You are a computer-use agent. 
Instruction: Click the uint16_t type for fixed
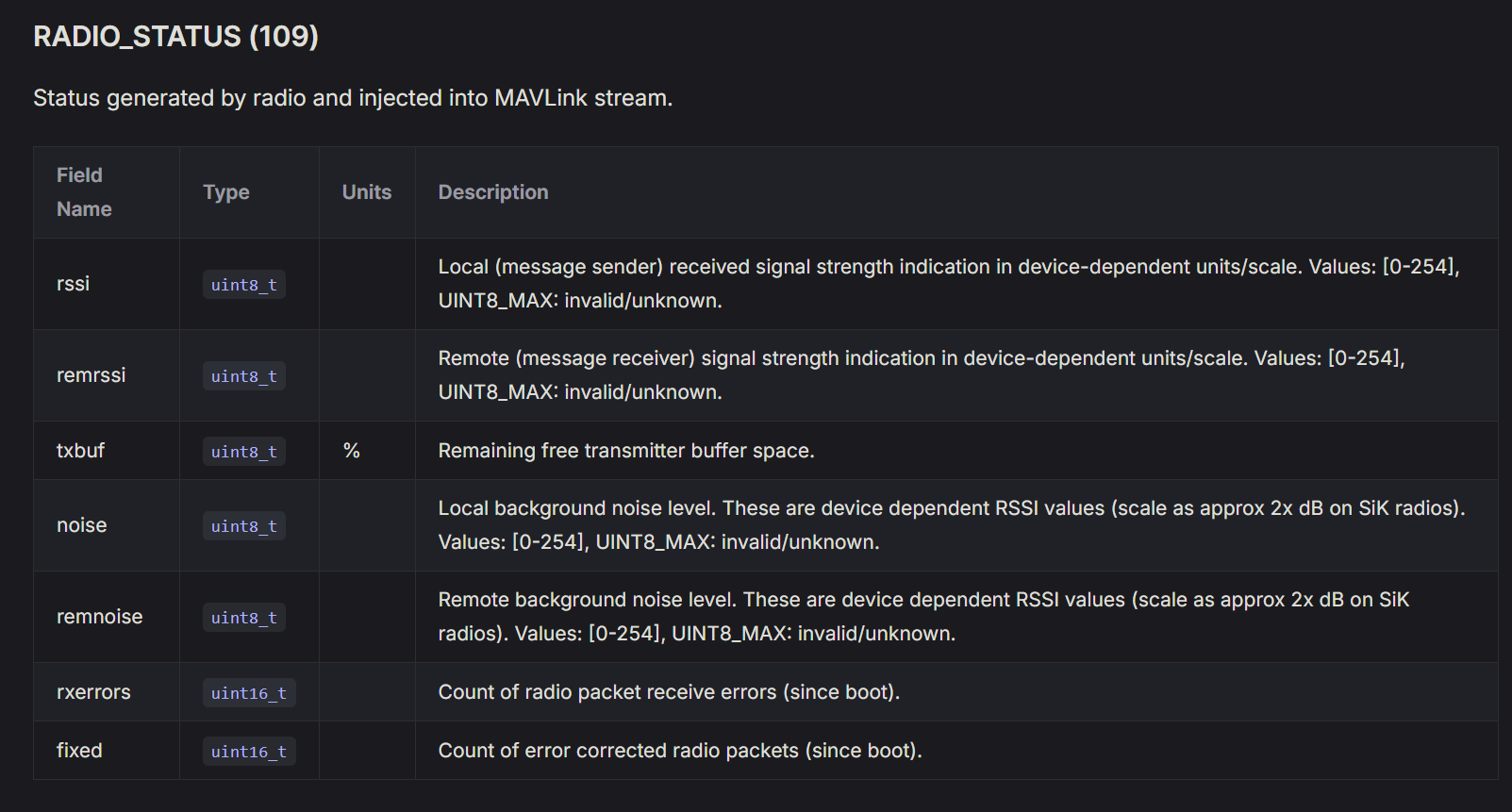tap(248, 752)
